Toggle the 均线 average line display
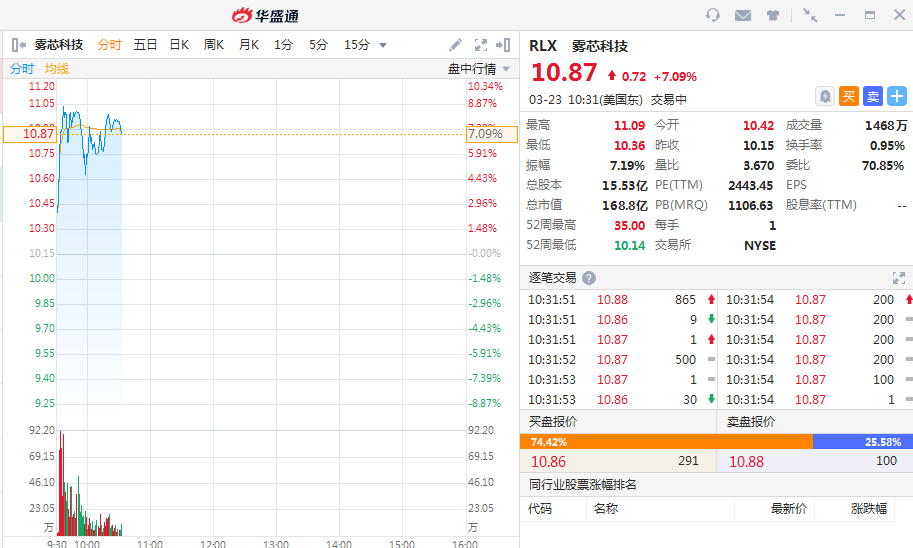The width and height of the screenshot is (913, 548). [57, 69]
